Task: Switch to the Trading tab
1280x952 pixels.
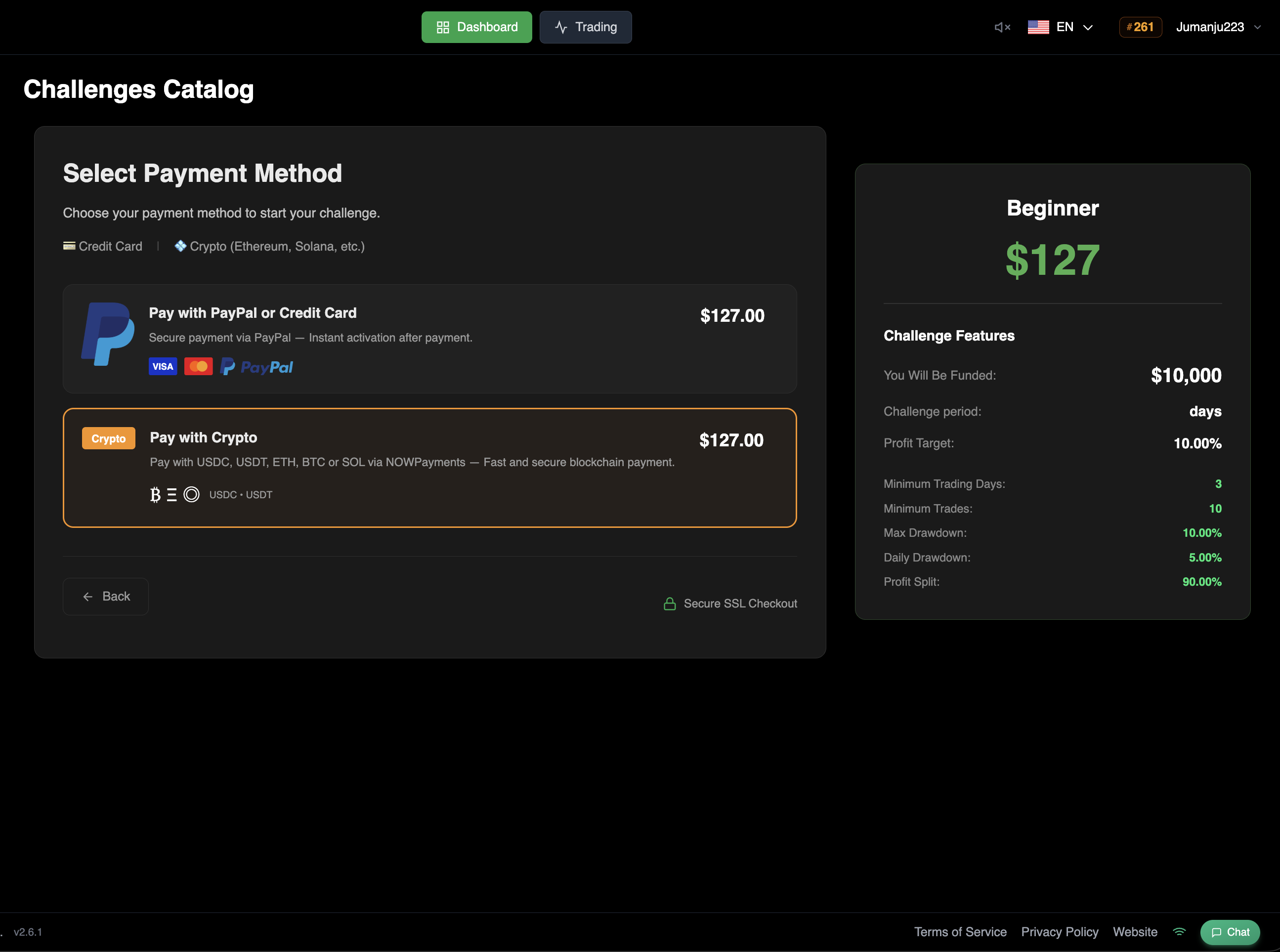Action: click(x=585, y=27)
